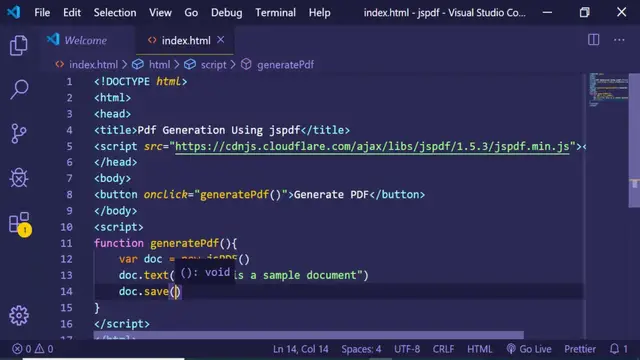Change UTF-8 file encoding

pos(407,349)
